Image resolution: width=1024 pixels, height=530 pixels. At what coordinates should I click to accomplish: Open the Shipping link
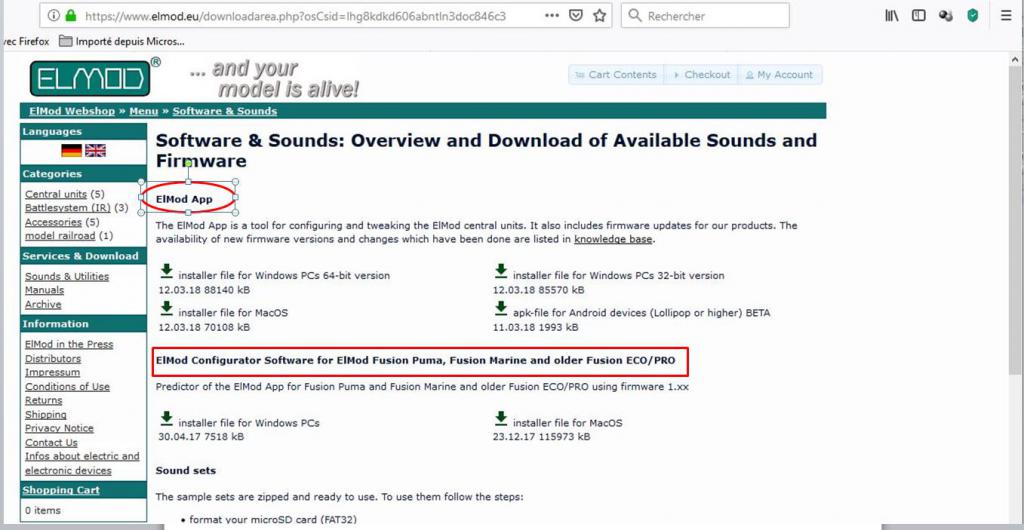pos(46,415)
